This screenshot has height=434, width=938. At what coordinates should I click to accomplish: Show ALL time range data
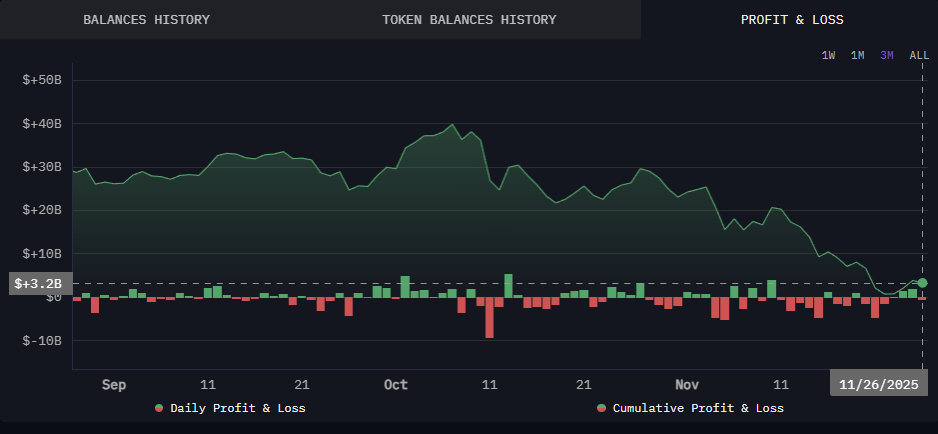pos(918,55)
